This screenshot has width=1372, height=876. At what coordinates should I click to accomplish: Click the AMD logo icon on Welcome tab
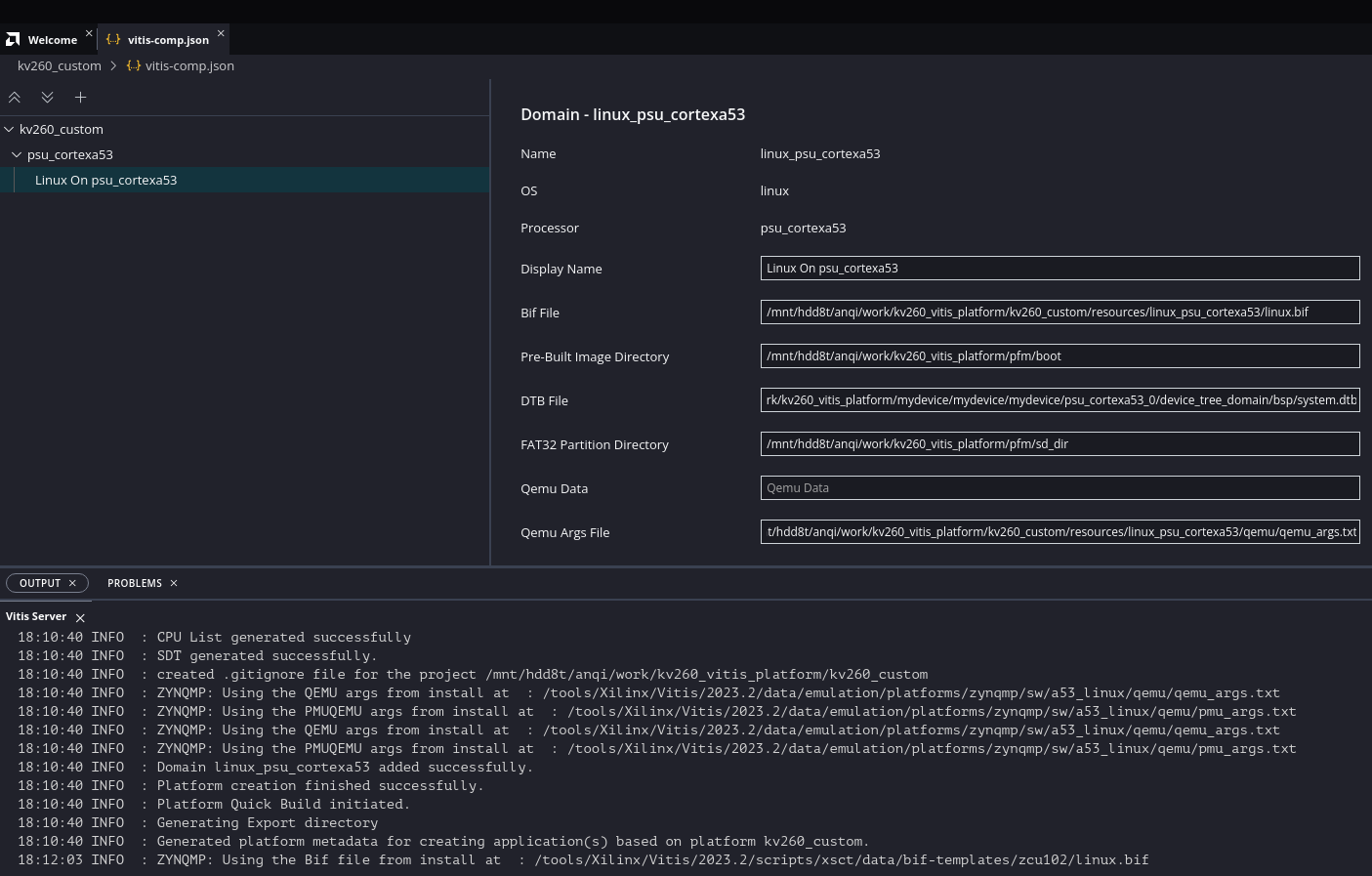click(13, 40)
